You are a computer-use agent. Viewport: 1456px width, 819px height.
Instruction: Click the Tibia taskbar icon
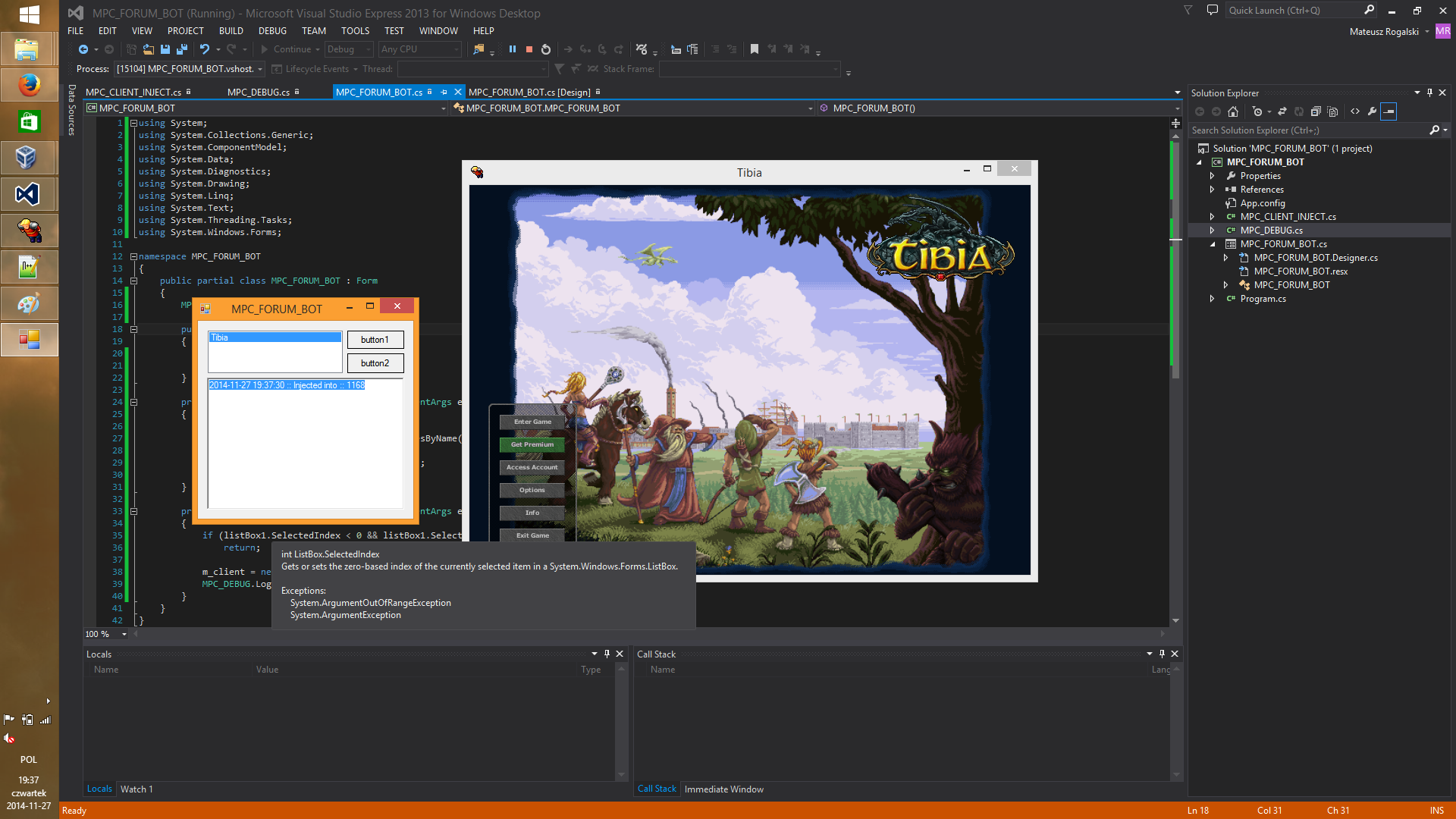pos(29,231)
